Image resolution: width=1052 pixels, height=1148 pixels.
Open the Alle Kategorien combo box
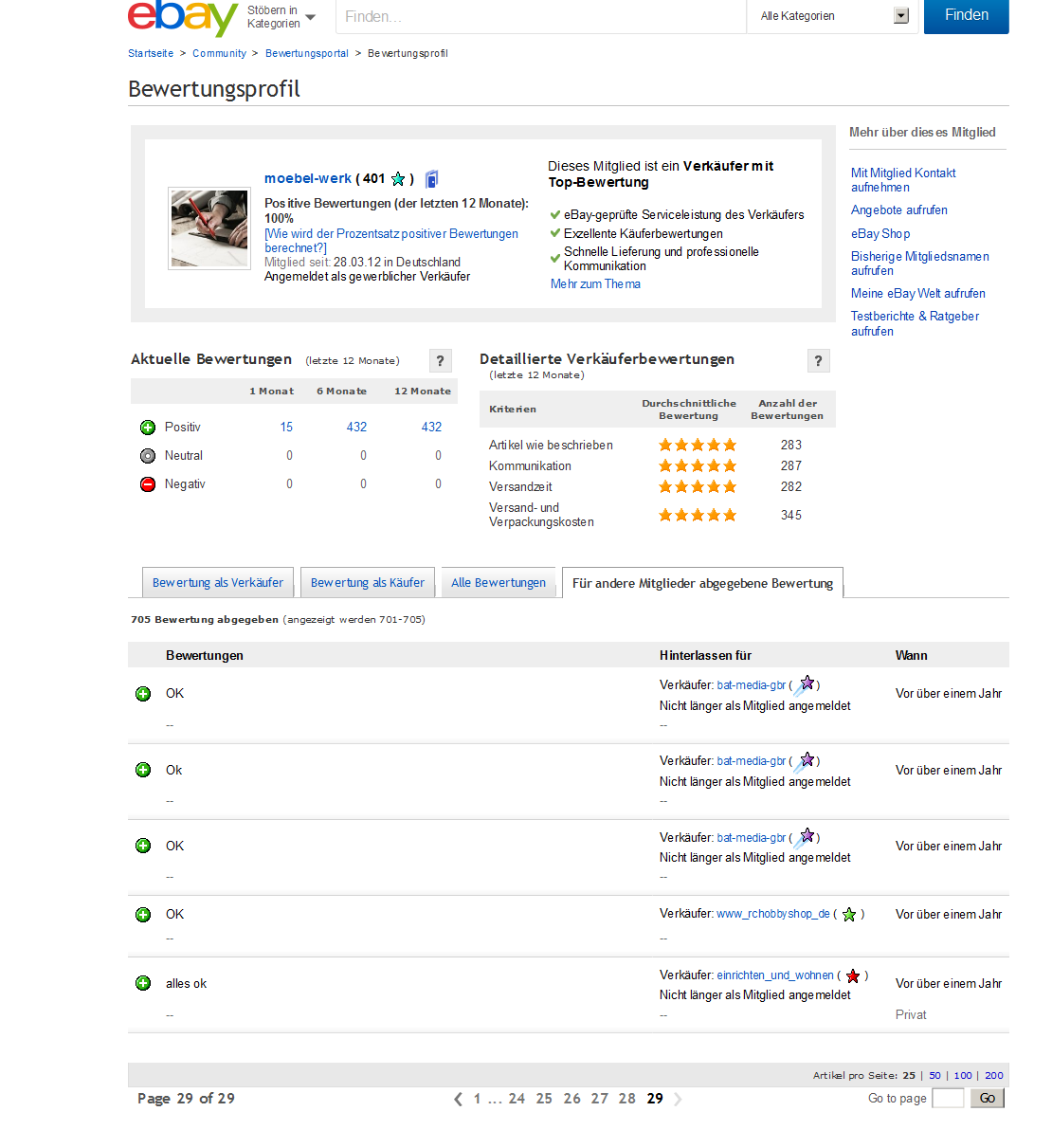coord(834,16)
